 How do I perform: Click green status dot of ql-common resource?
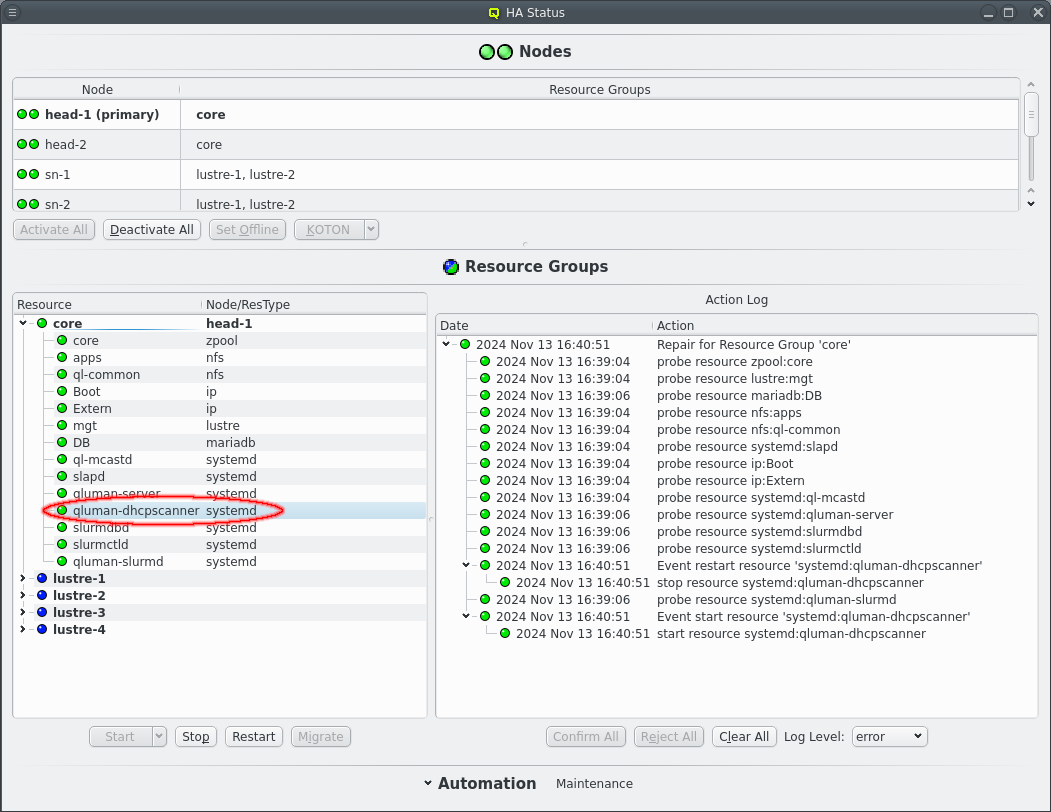[x=62, y=374]
